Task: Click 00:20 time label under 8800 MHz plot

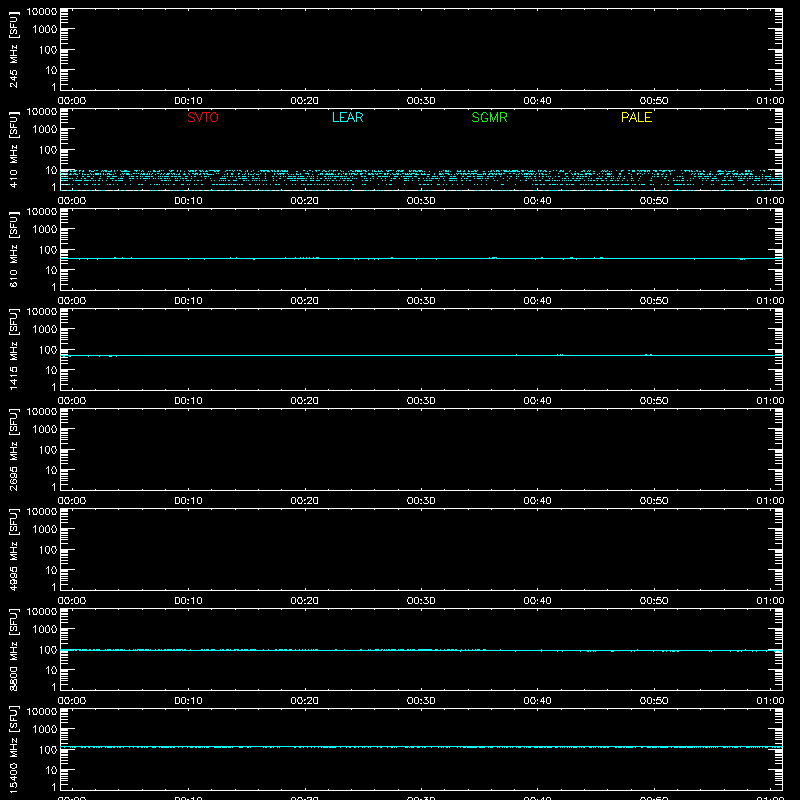Action: coord(305,701)
